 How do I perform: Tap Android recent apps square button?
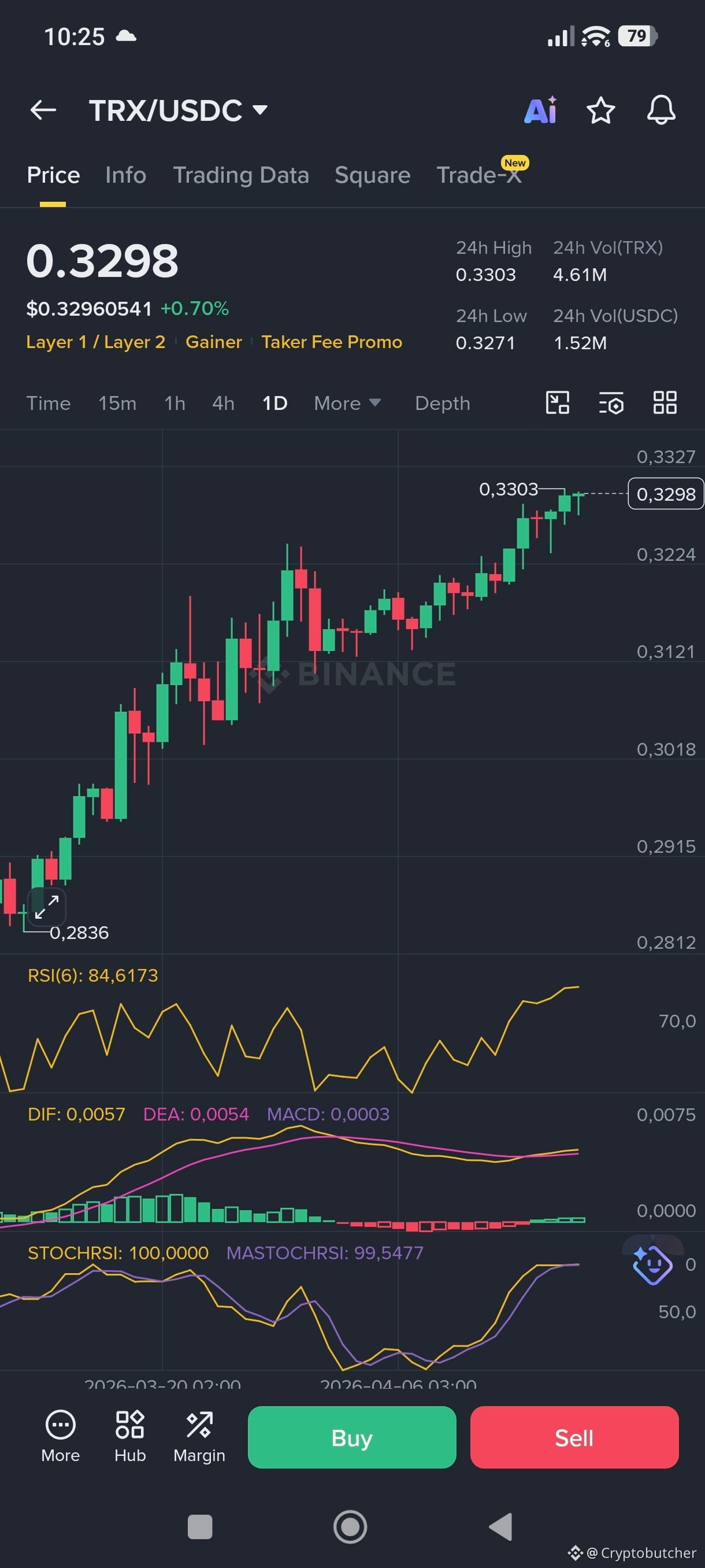[200, 1526]
